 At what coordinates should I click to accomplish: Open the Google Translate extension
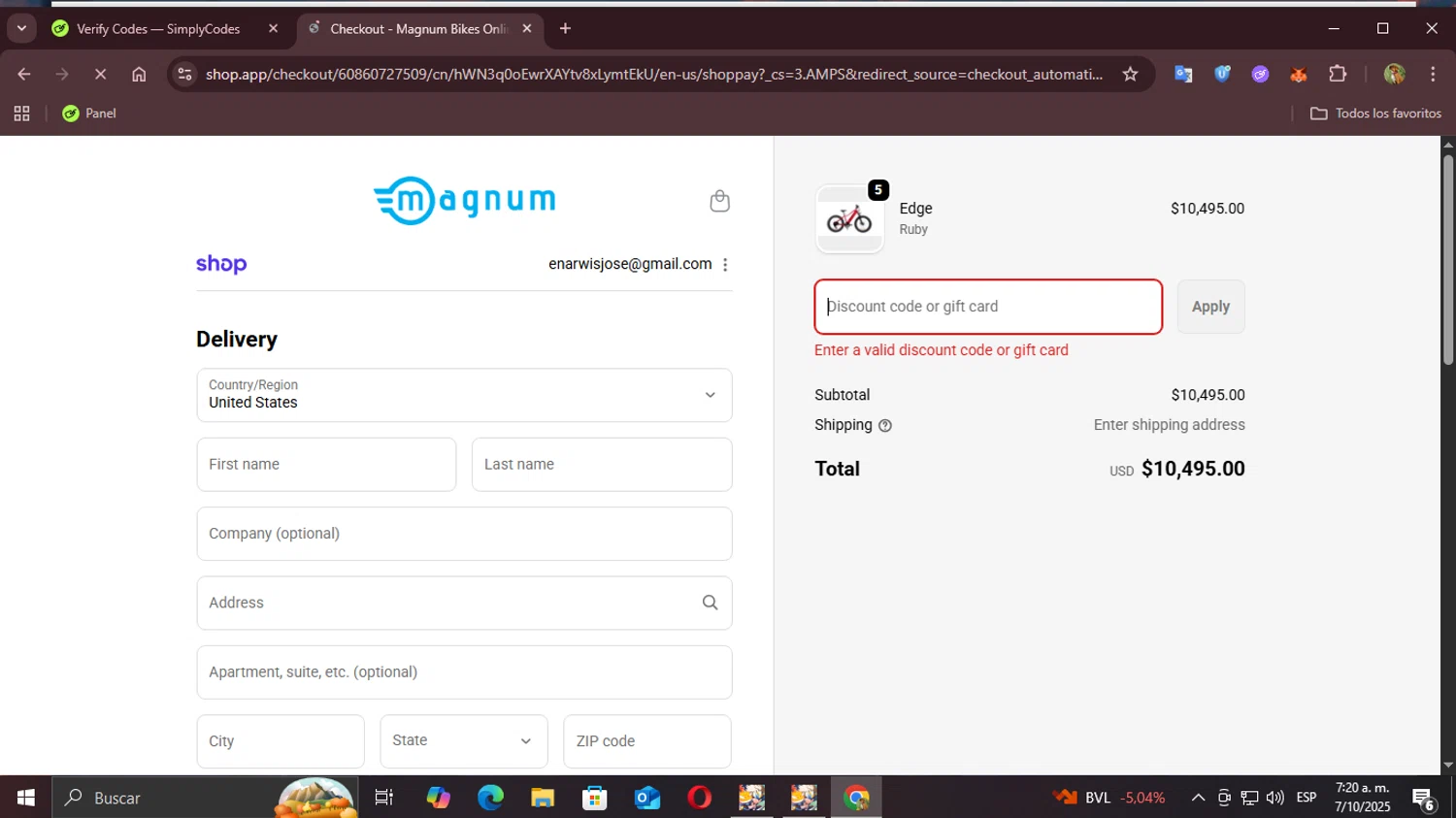1183,74
